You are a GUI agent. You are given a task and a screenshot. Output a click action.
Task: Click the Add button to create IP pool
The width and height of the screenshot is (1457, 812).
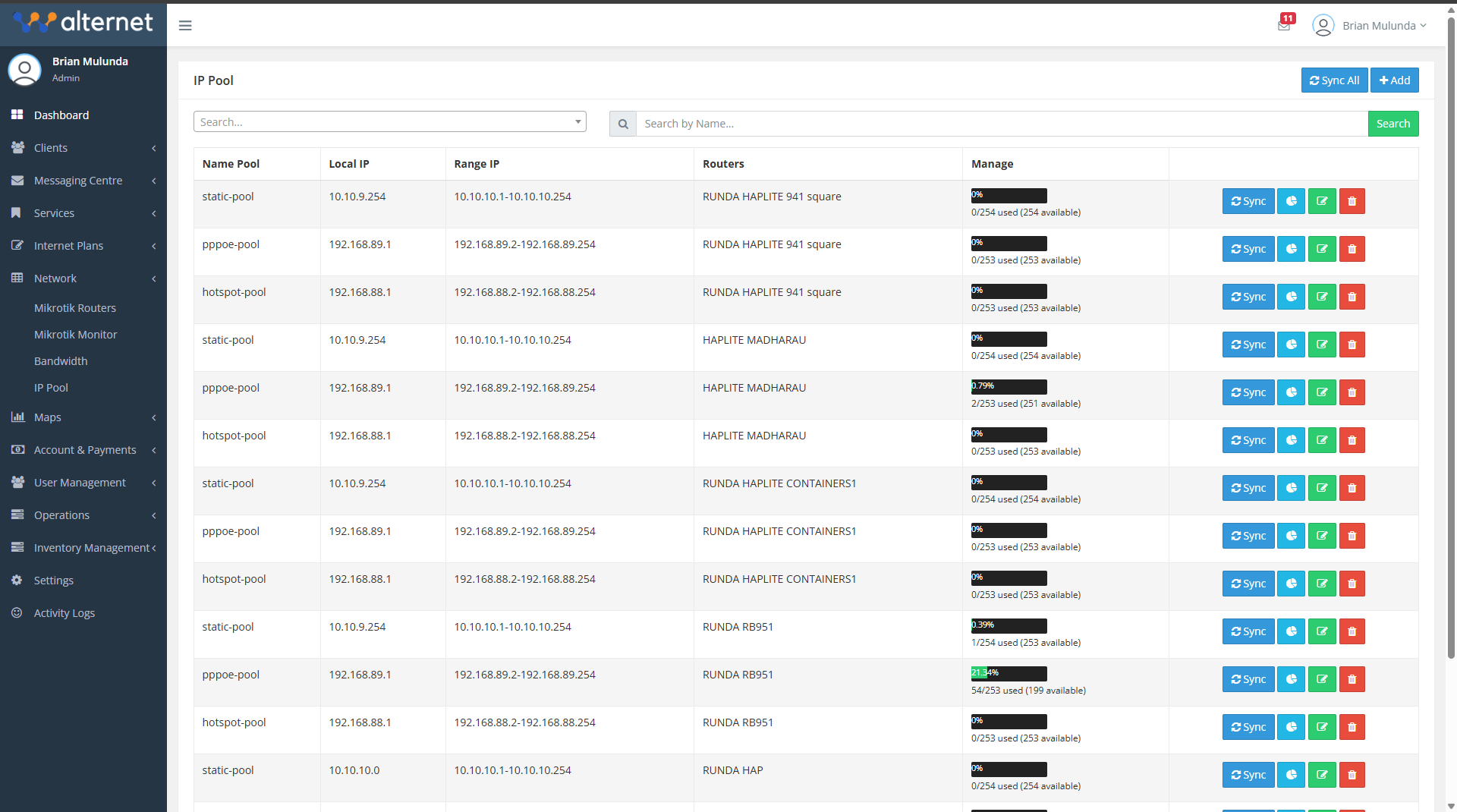tap(1393, 80)
